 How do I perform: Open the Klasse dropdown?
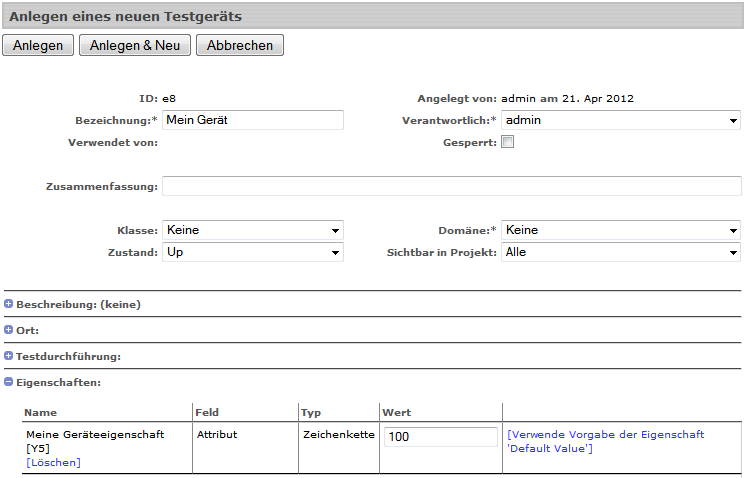click(253, 230)
